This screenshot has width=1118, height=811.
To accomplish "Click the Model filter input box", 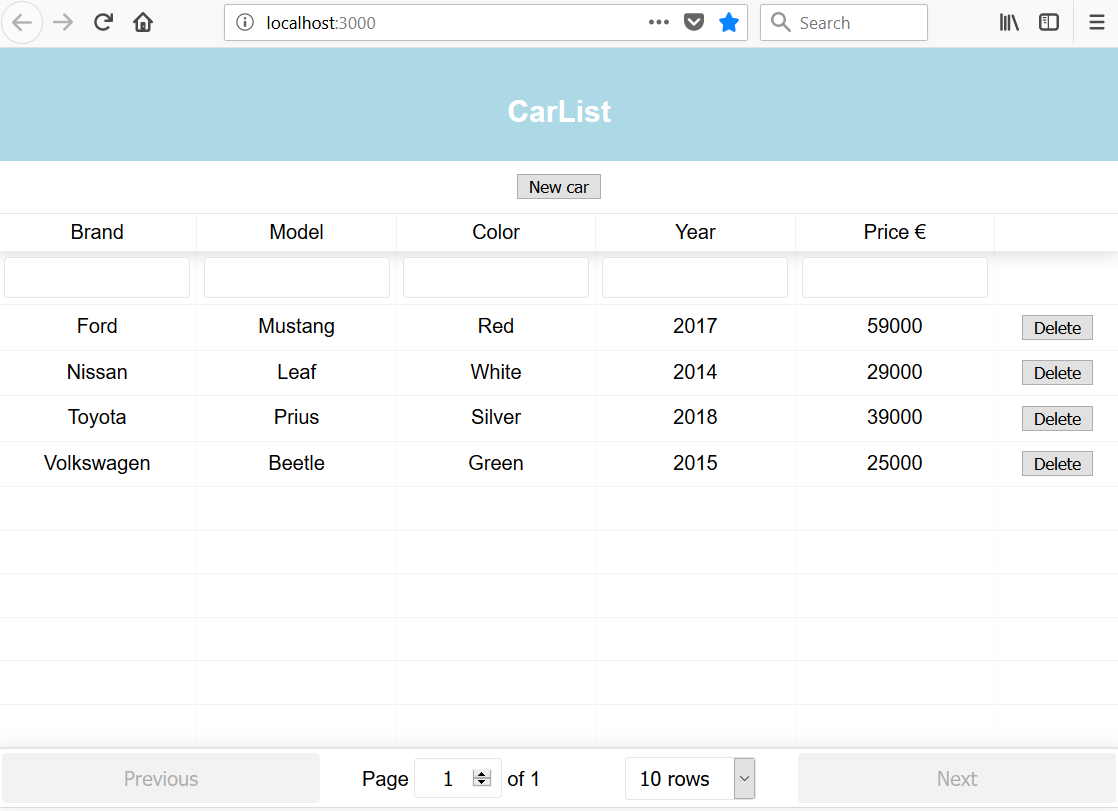I will click(297, 277).
